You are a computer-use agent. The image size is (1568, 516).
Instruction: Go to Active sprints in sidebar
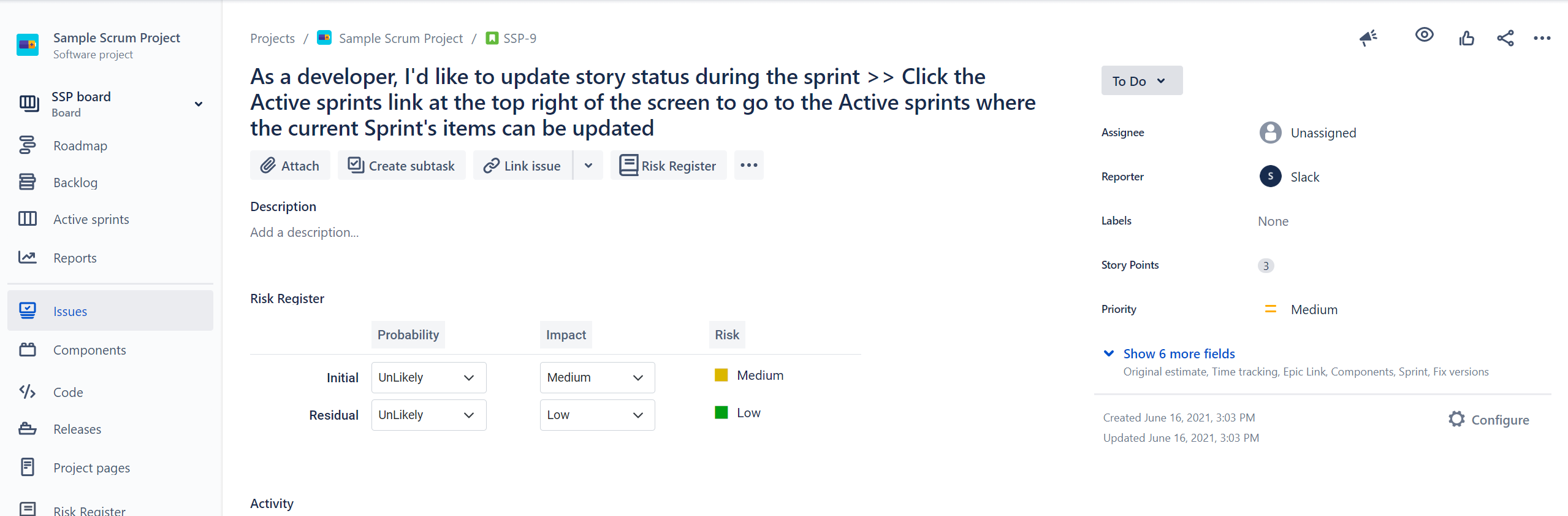point(91,219)
